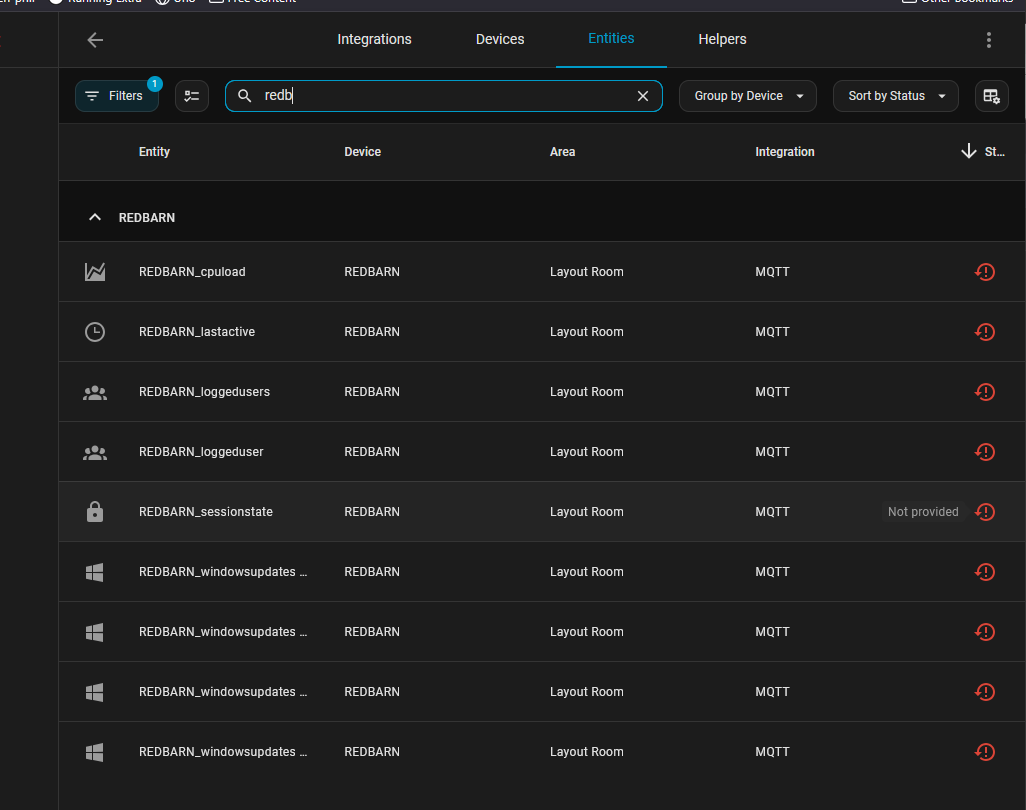This screenshot has width=1026, height=810.
Task: Open table column settings icon
Action: tap(991, 96)
